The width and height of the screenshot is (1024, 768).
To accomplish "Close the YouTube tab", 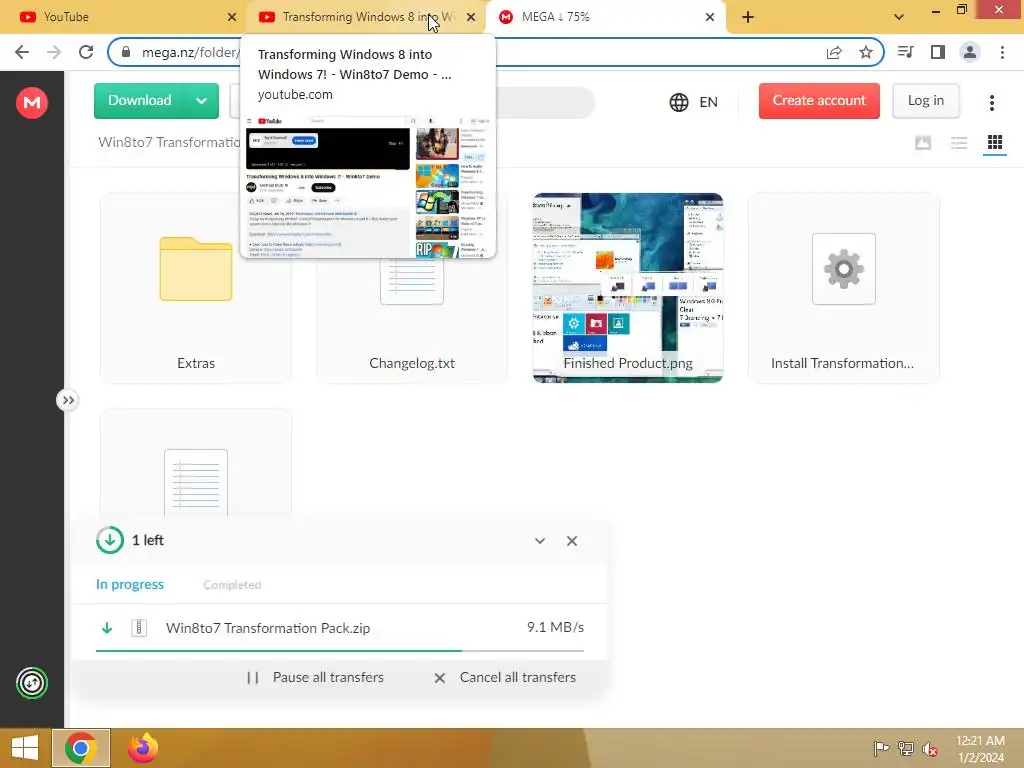I will pyautogui.click(x=232, y=17).
